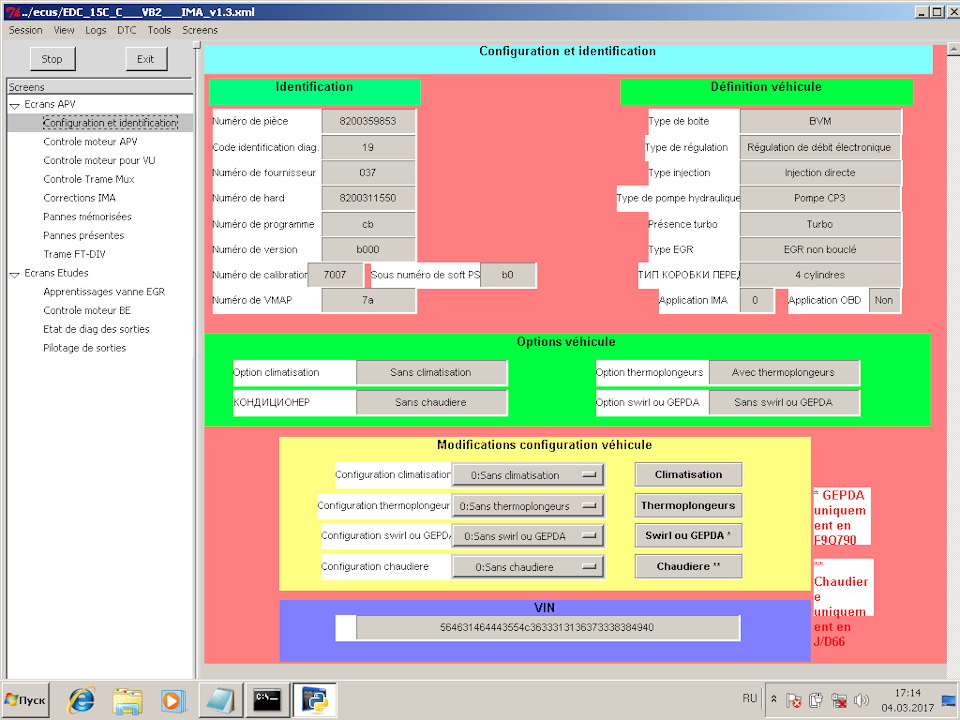The image size is (960, 720).
Task: Open Corrections IMA screen
Action: [x=80, y=198]
